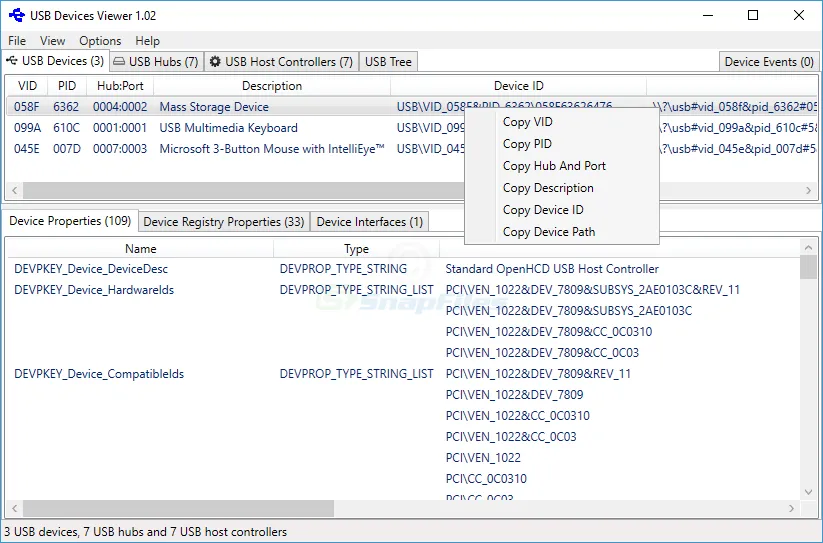Click Hub:Port value 0001:0001
The image size is (823, 543).
tap(120, 127)
